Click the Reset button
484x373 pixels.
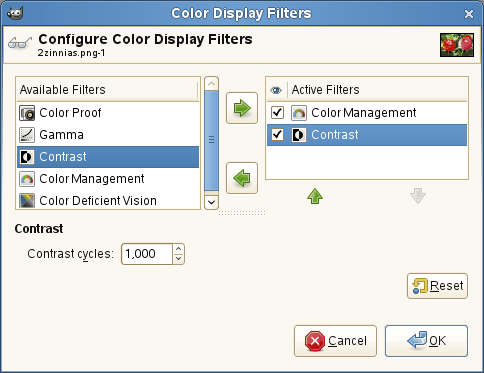437,286
